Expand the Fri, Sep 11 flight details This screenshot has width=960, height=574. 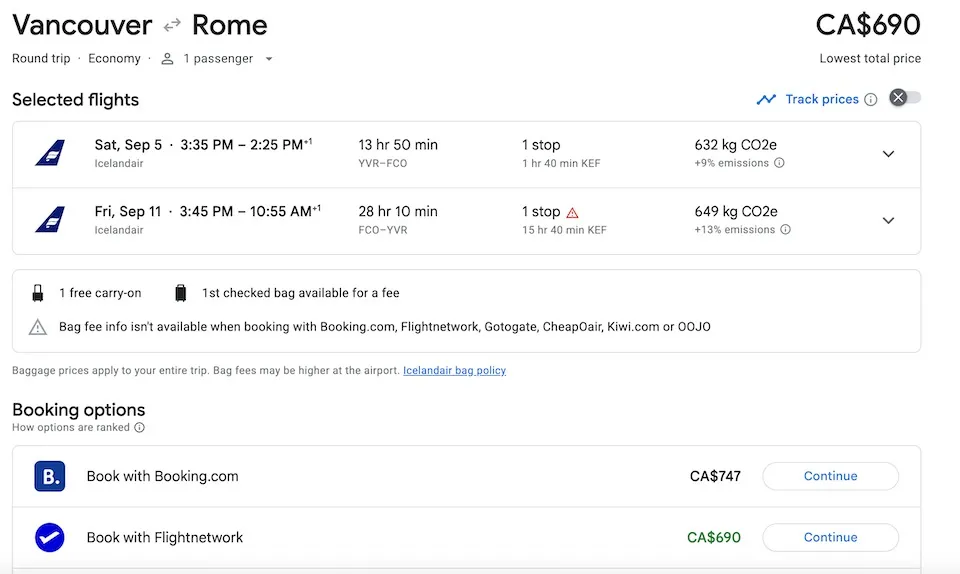(x=888, y=220)
